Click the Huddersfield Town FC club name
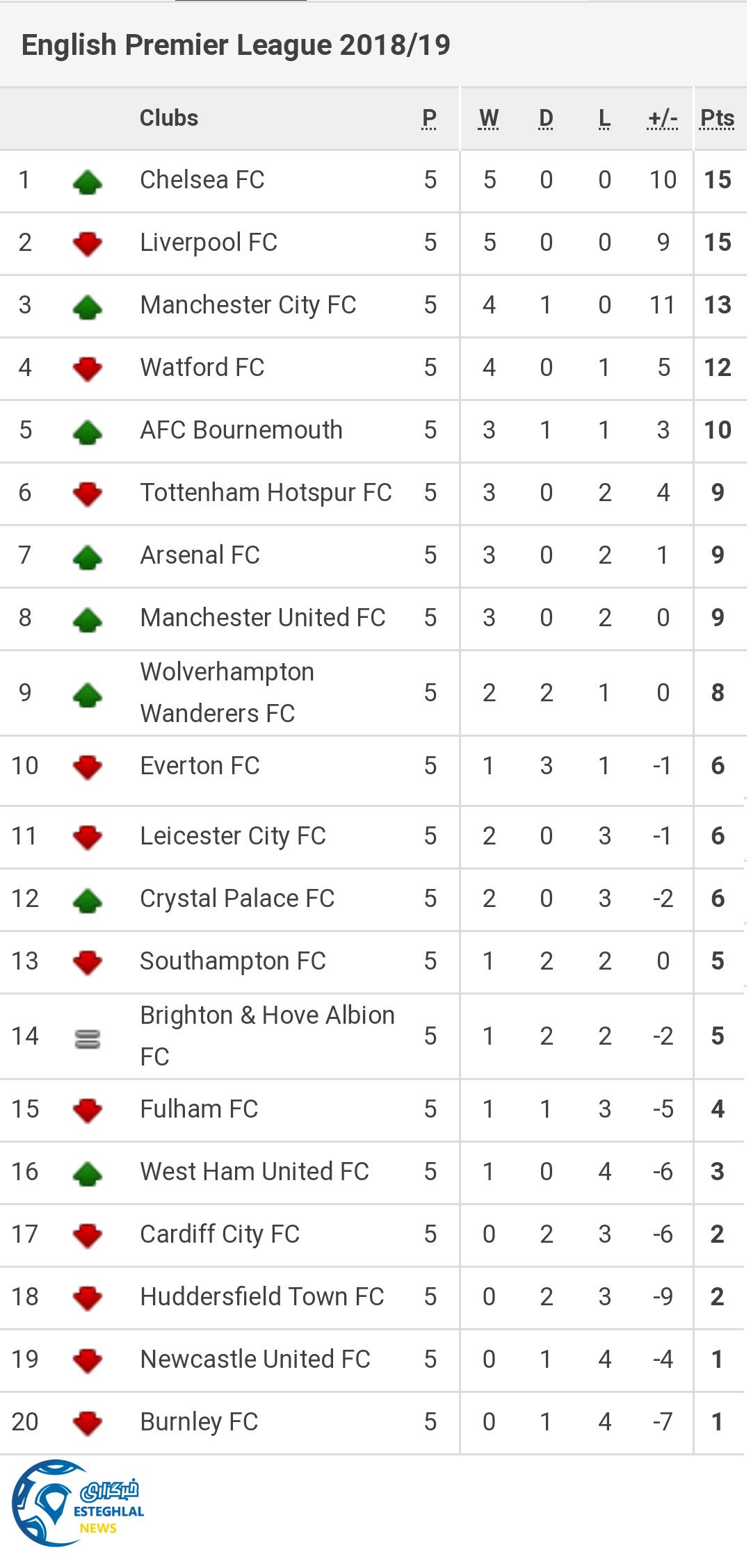 click(261, 1297)
